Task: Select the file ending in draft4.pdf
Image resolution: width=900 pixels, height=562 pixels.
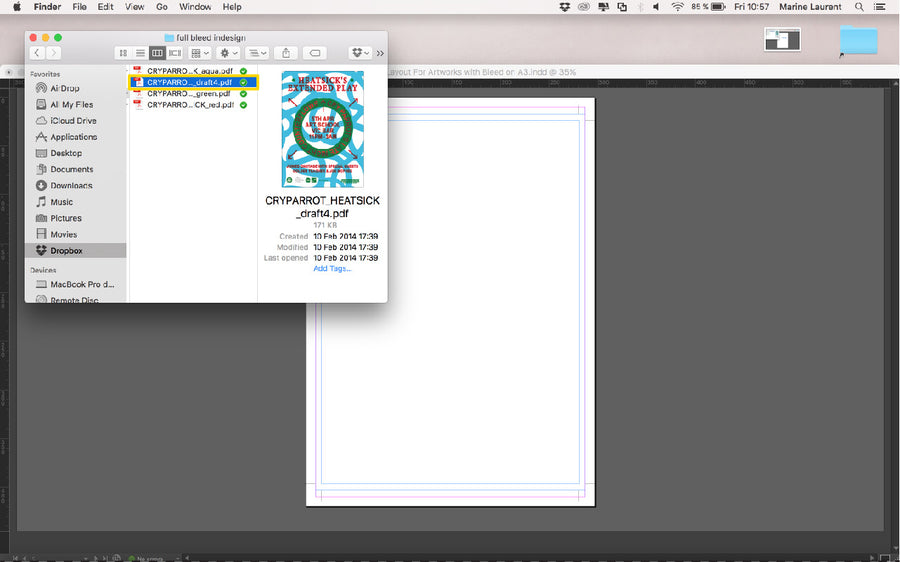Action: (x=193, y=82)
